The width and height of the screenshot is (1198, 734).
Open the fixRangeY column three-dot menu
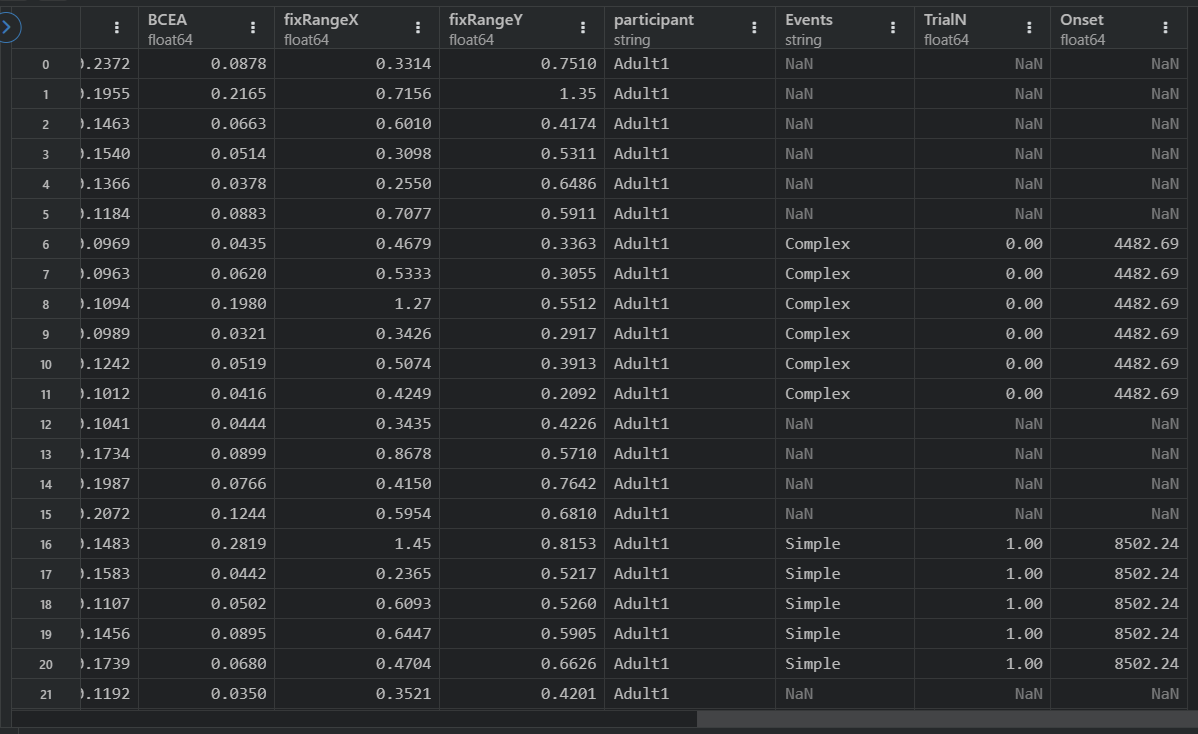[584, 29]
